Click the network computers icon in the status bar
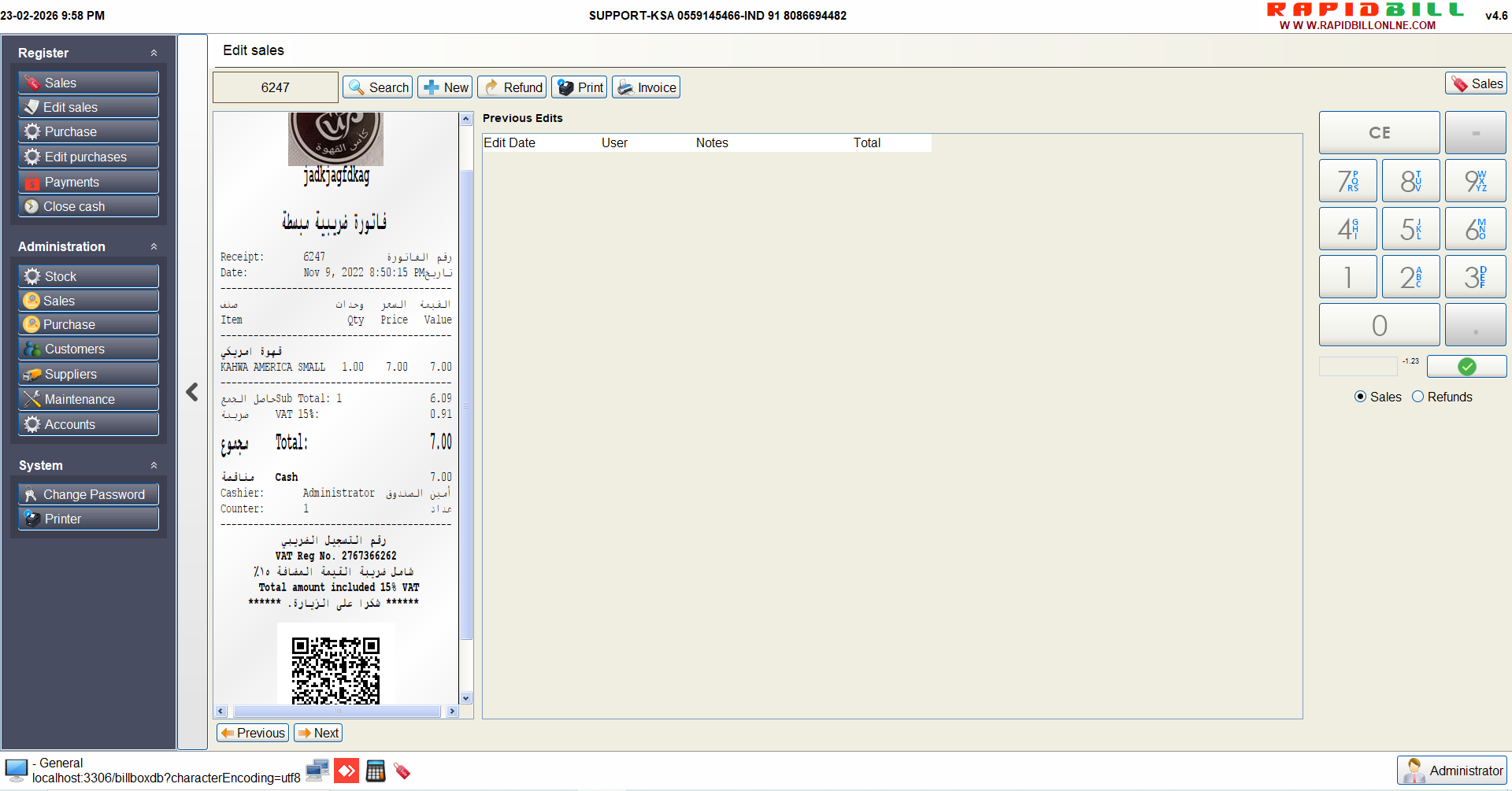Screen dimensions: 1512x791 tap(317, 771)
